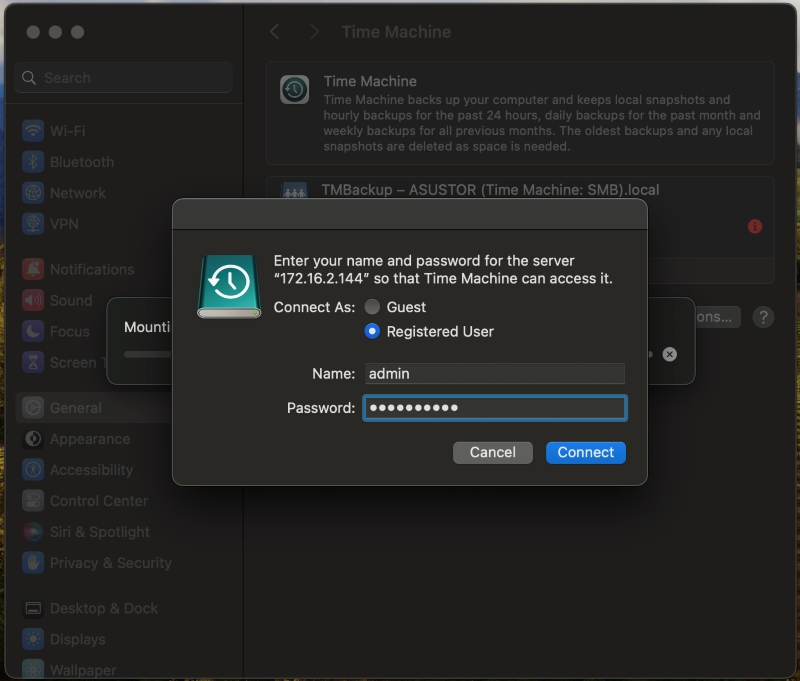Open Control Center settings
This screenshot has width=800, height=681.
pyautogui.click(x=98, y=501)
